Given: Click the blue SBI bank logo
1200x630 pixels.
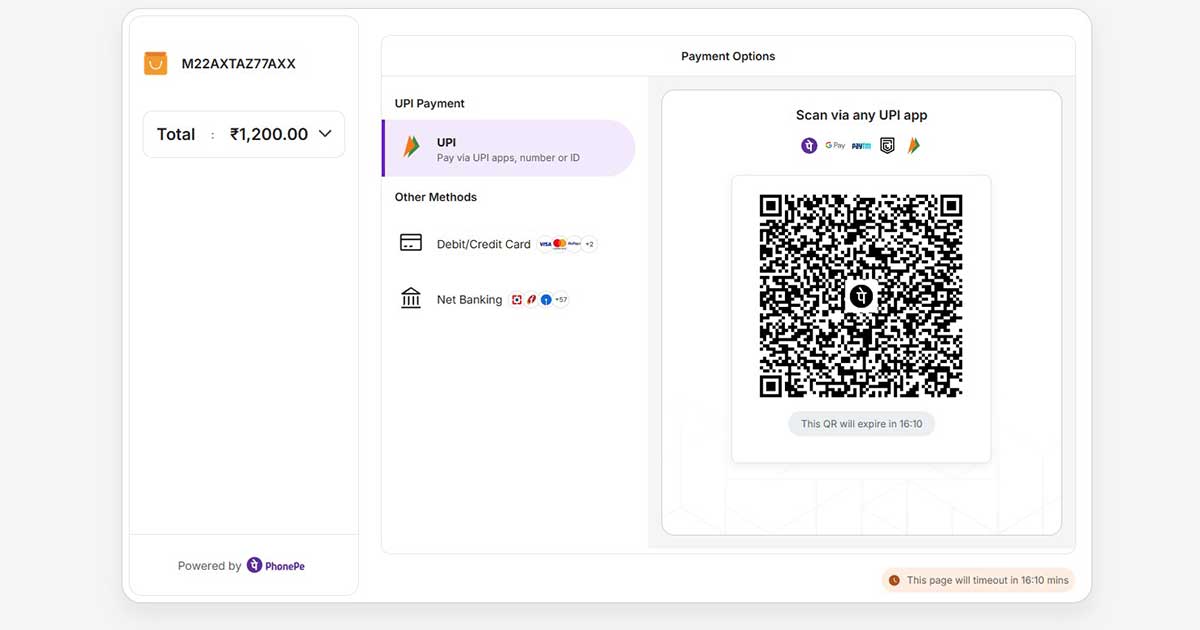Looking at the screenshot, I should pos(546,300).
